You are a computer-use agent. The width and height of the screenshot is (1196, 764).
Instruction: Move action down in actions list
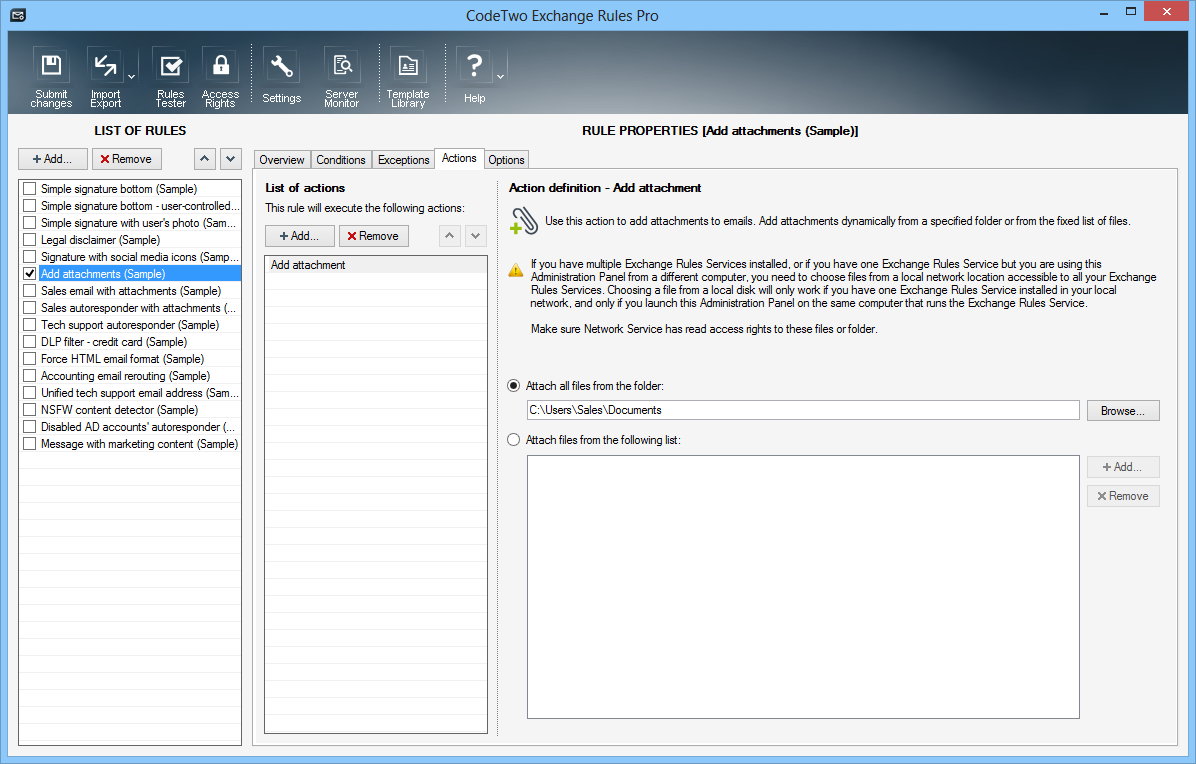475,236
